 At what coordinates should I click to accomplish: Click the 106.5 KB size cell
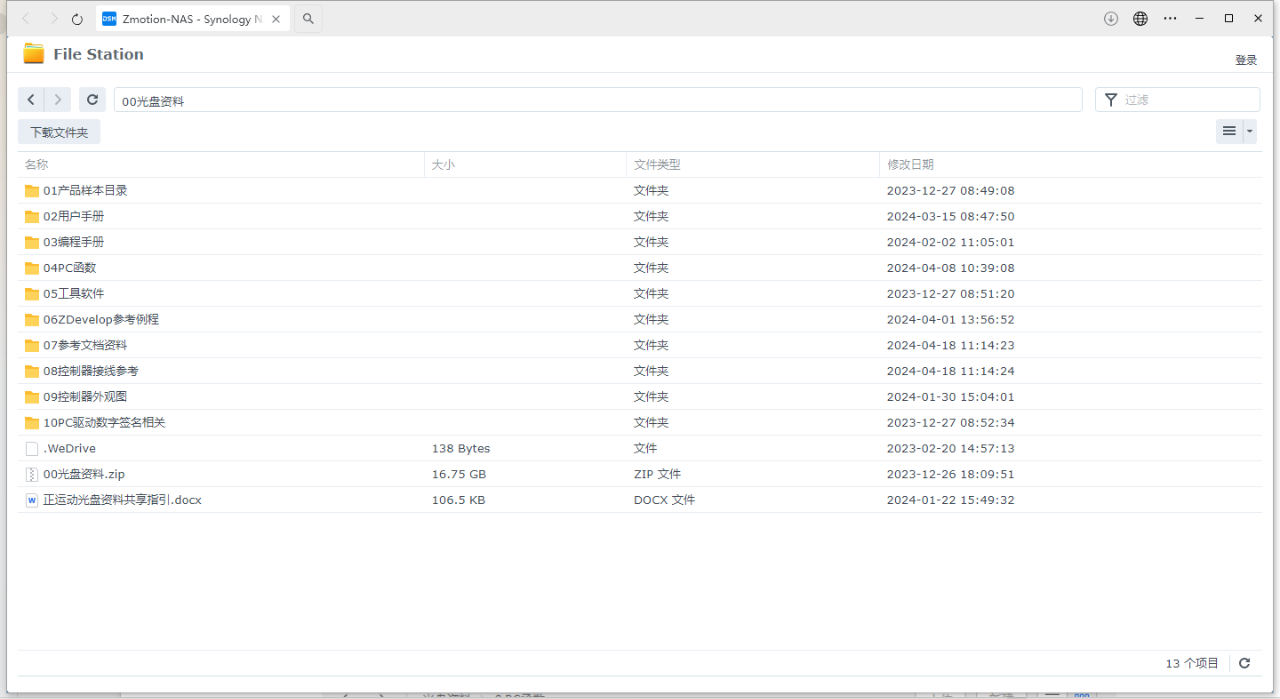[459, 500]
